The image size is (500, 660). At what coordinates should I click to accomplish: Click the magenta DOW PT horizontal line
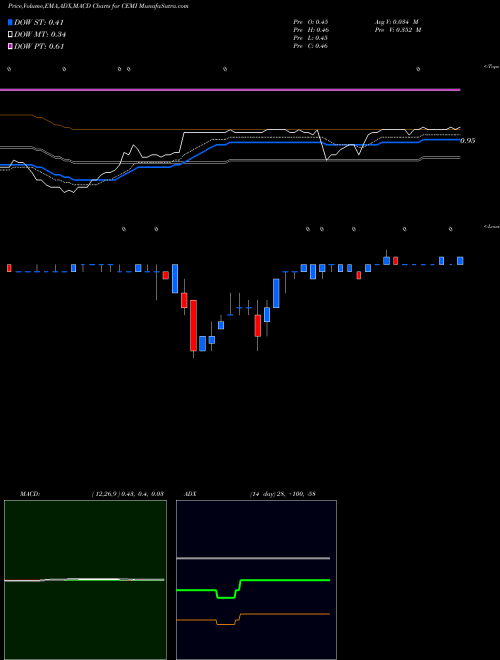click(x=230, y=90)
